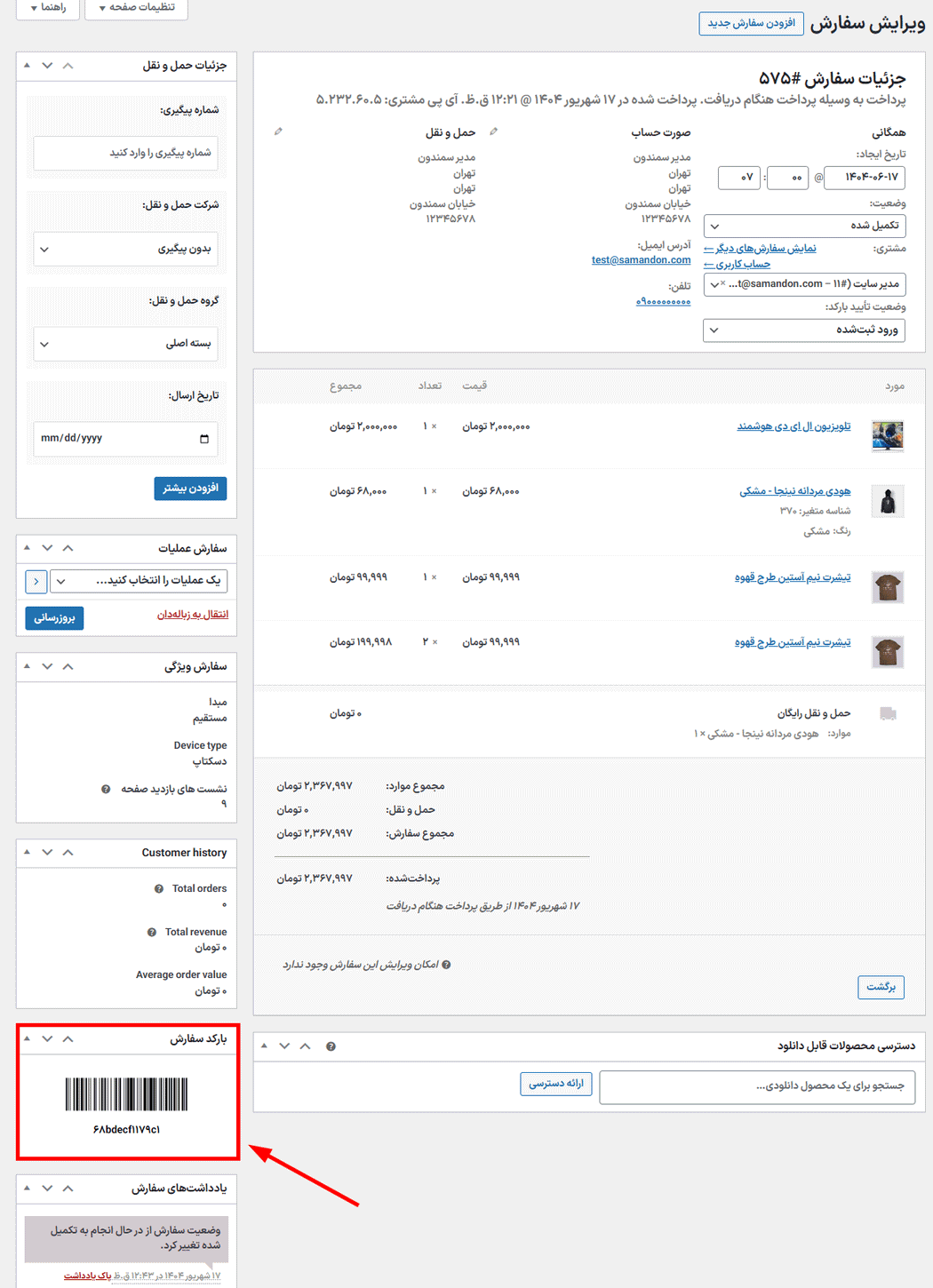Open the screen options tab
Viewport: 933px width, 1288px height.
coord(136,8)
